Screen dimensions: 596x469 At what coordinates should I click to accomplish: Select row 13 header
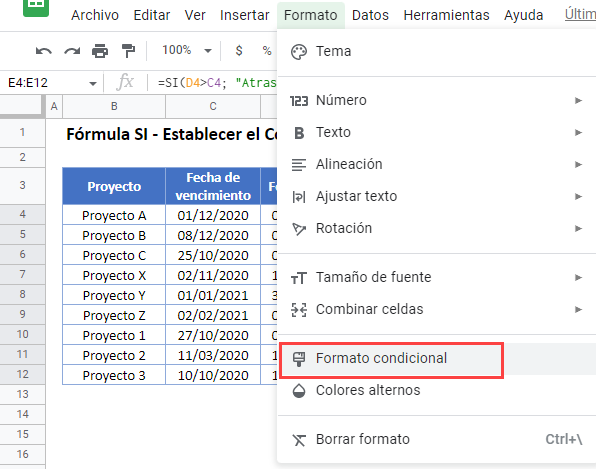coord(22,395)
